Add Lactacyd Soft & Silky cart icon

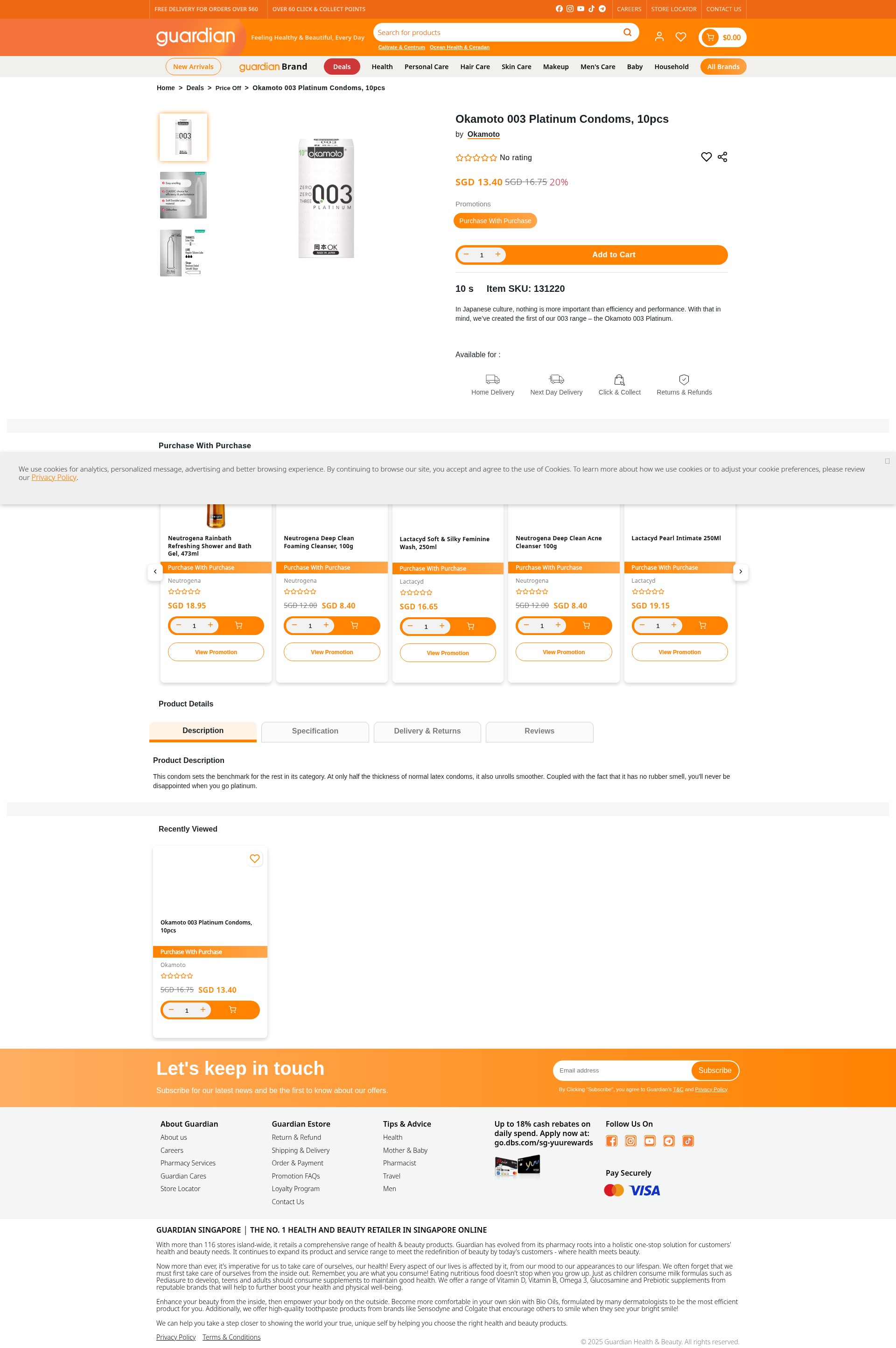point(471,627)
